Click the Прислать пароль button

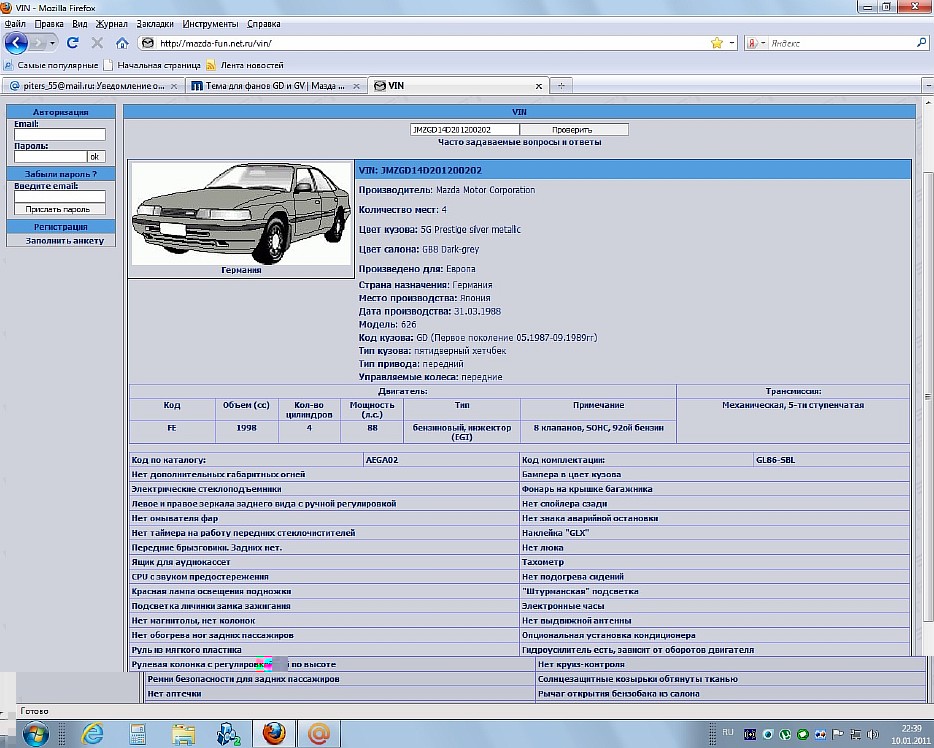[x=59, y=209]
